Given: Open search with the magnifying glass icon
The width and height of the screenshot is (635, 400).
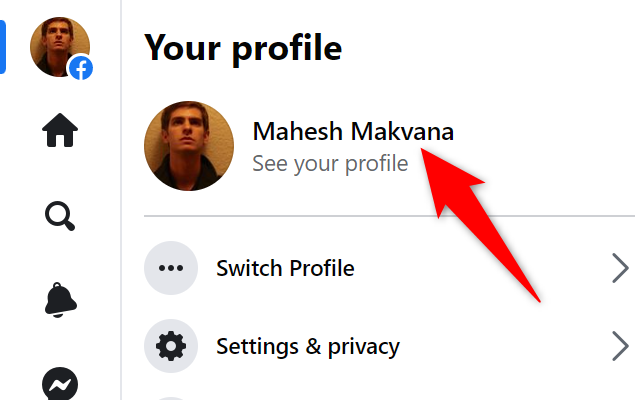Looking at the screenshot, I should [x=60, y=214].
